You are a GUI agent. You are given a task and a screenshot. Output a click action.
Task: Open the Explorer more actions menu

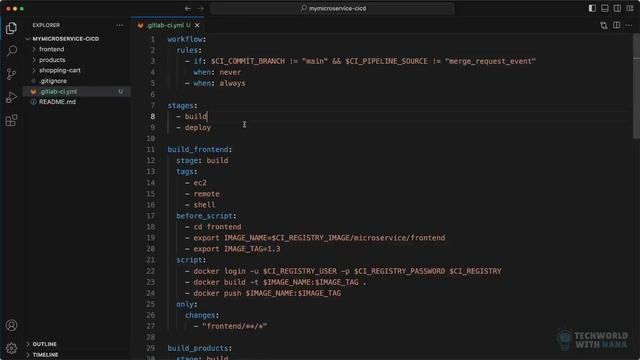[120, 25]
